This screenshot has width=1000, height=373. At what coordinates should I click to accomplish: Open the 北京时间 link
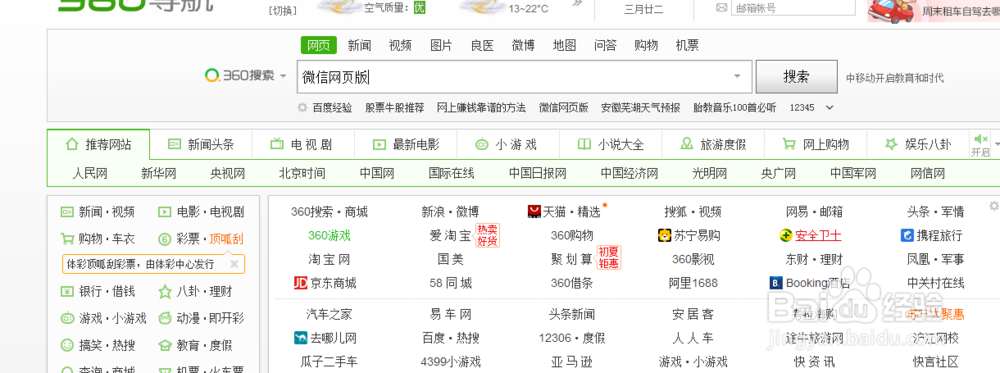tap(302, 173)
